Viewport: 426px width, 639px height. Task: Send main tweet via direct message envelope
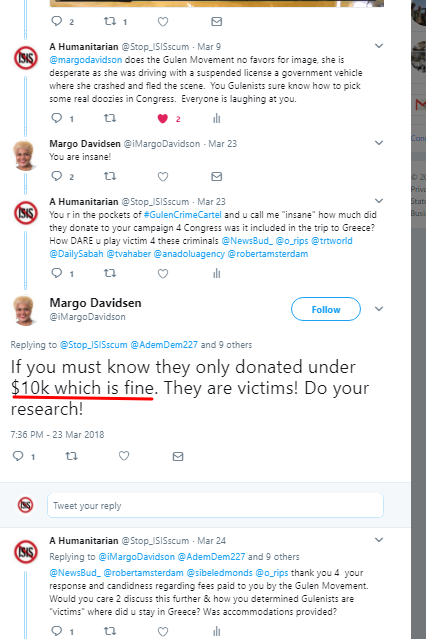point(178,456)
